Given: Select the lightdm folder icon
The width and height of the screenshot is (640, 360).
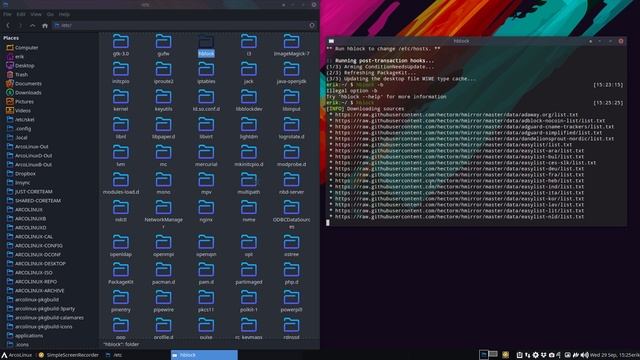Looking at the screenshot, I should pos(249,125).
